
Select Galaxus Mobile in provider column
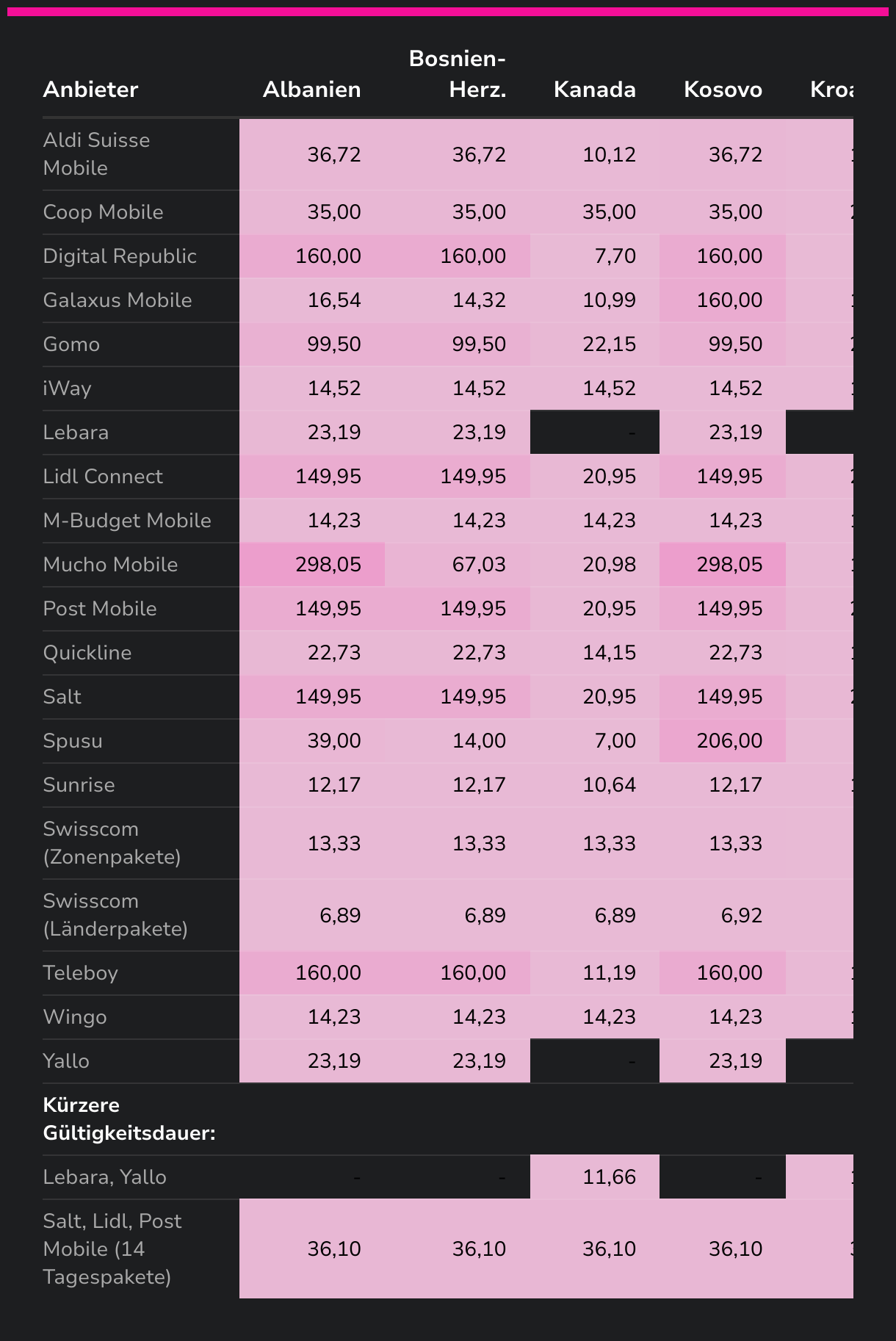click(118, 300)
